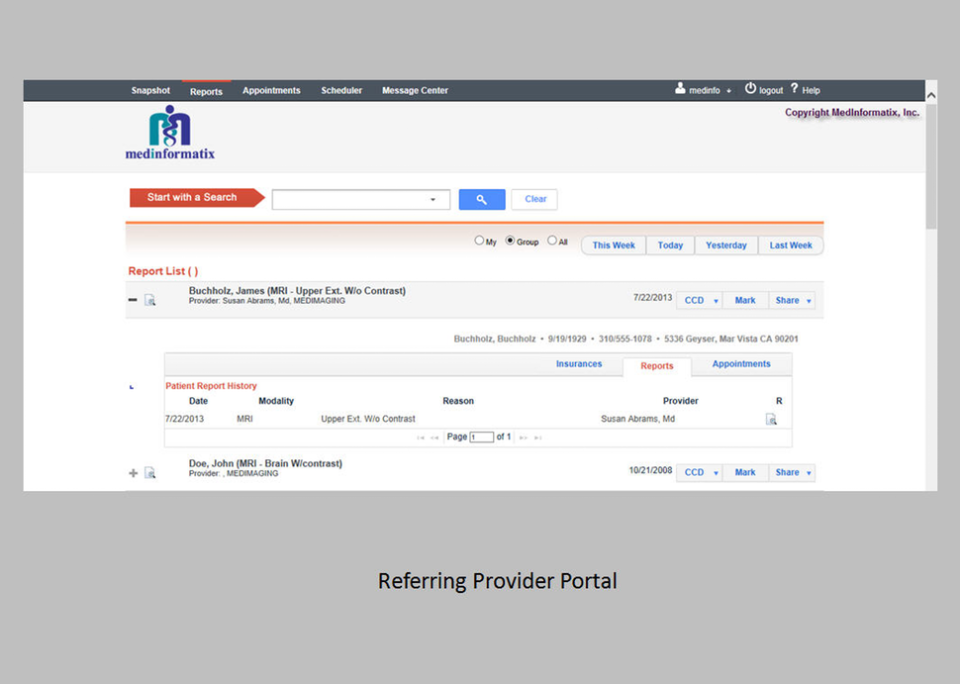Select the Message Center menu item
This screenshot has width=960, height=684.
[415, 90]
